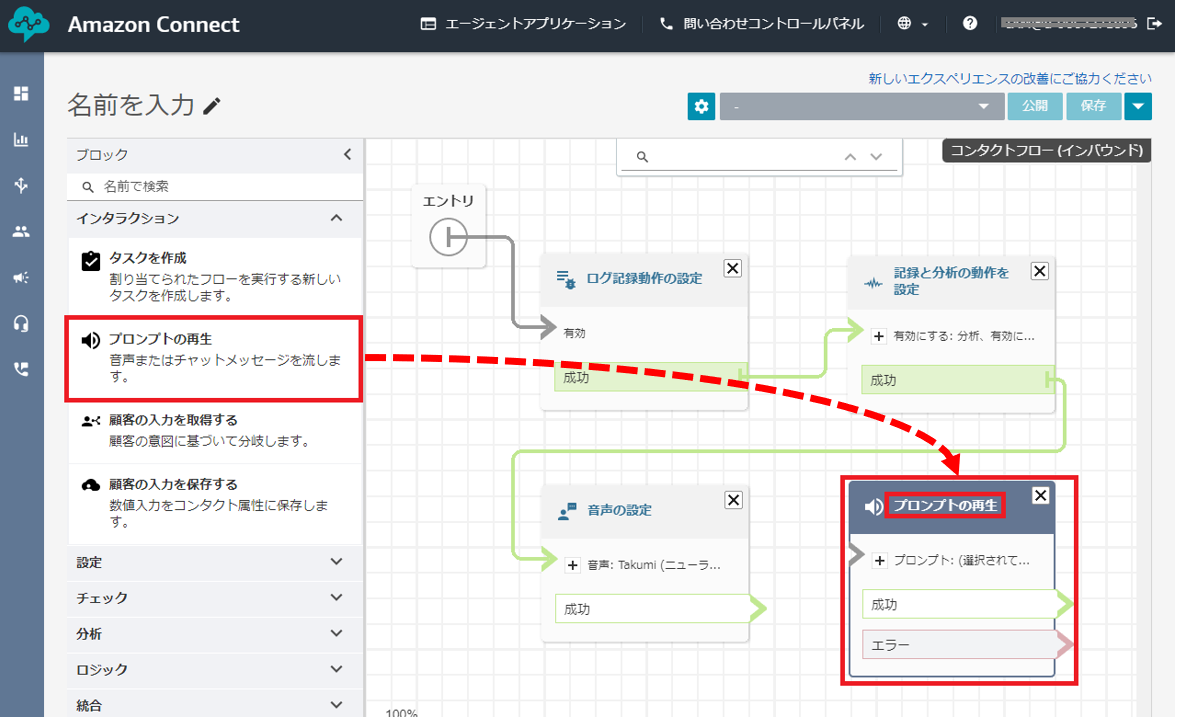Expand the 分析 section
Image resolution: width=1177 pixels, height=717 pixels.
[x=215, y=634]
